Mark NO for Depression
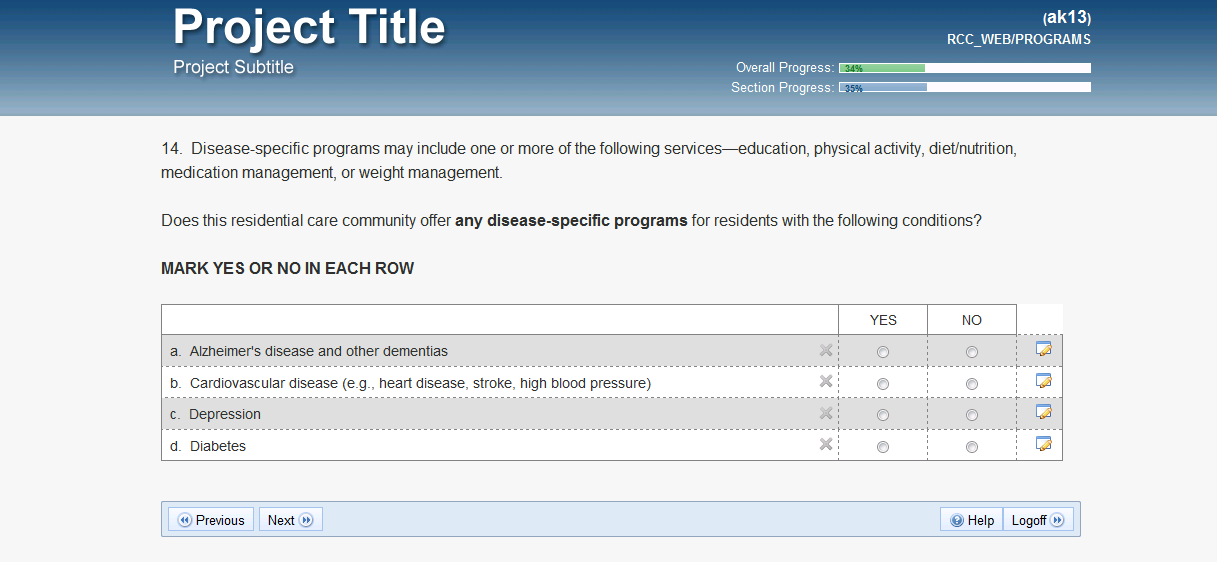Screen dimensions: 1217x562 point(972,415)
